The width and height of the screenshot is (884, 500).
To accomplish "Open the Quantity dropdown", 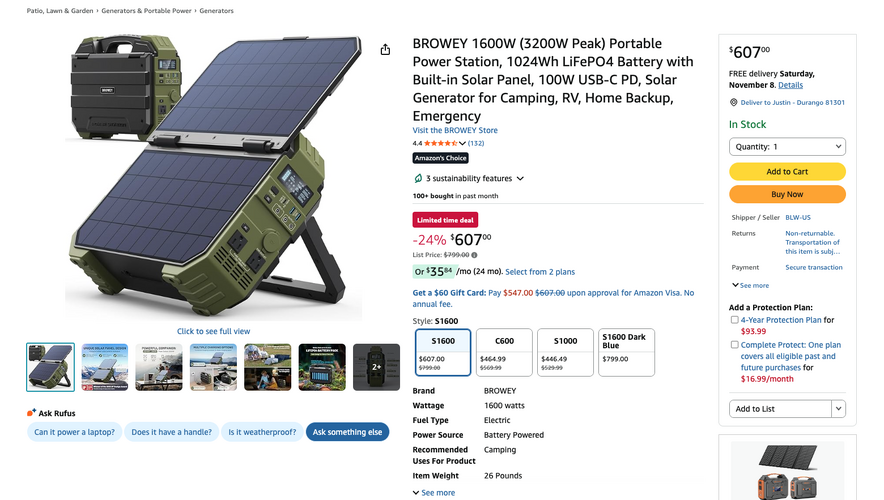I will (x=787, y=147).
